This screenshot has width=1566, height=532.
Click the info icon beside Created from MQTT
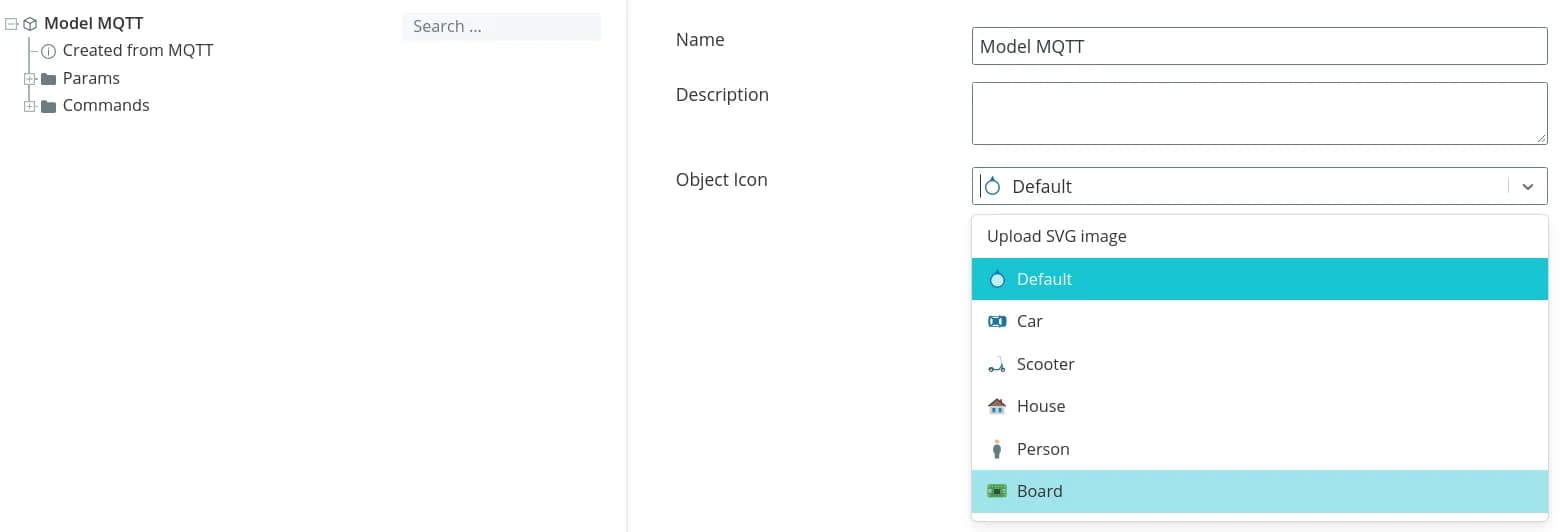[48, 51]
